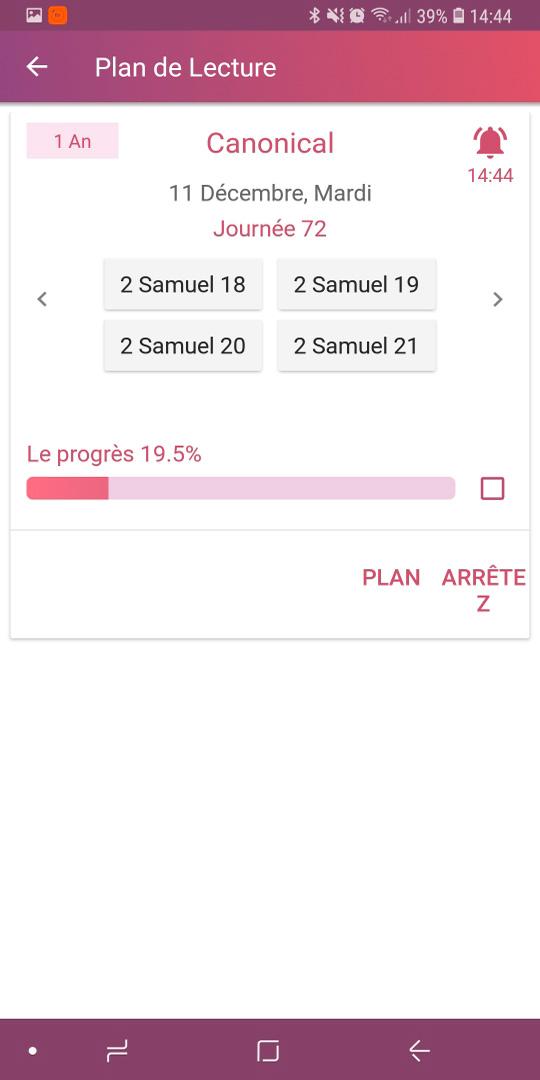Click the reading progress bar
Image resolution: width=540 pixels, height=1080 pixels.
240,488
